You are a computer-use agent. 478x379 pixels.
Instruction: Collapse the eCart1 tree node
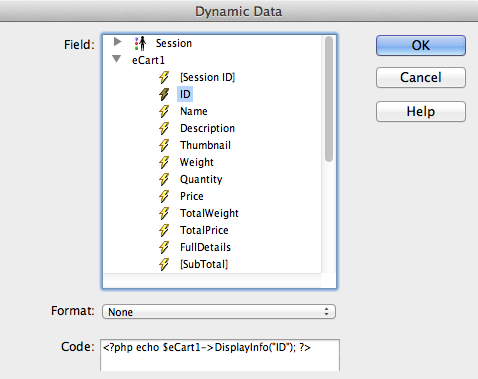coord(116,59)
